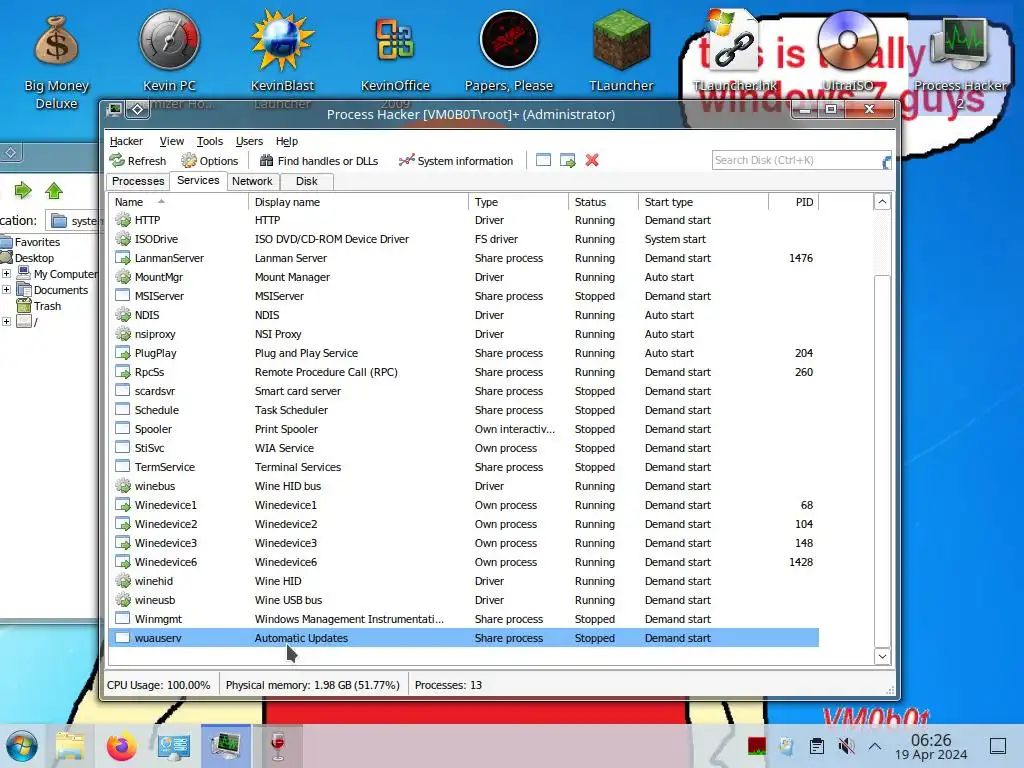This screenshot has height=768, width=1024.
Task: Select the scardsvr service row
Action: 464,391
